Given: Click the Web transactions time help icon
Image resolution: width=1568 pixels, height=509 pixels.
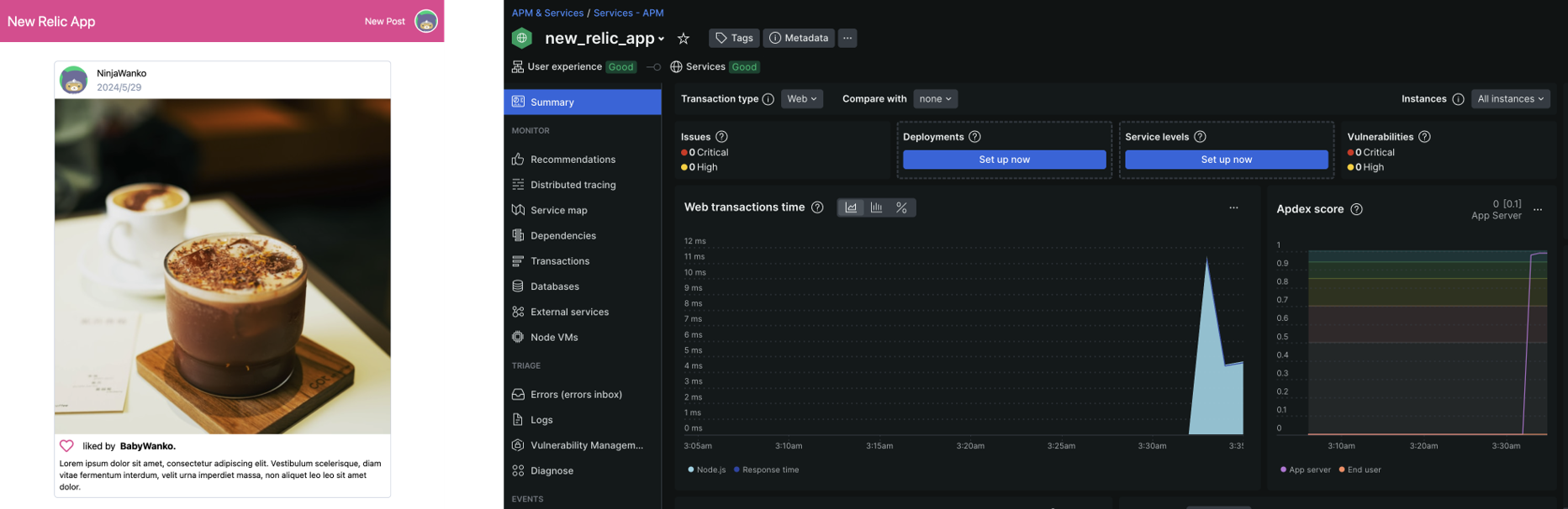Looking at the screenshot, I should click(817, 207).
